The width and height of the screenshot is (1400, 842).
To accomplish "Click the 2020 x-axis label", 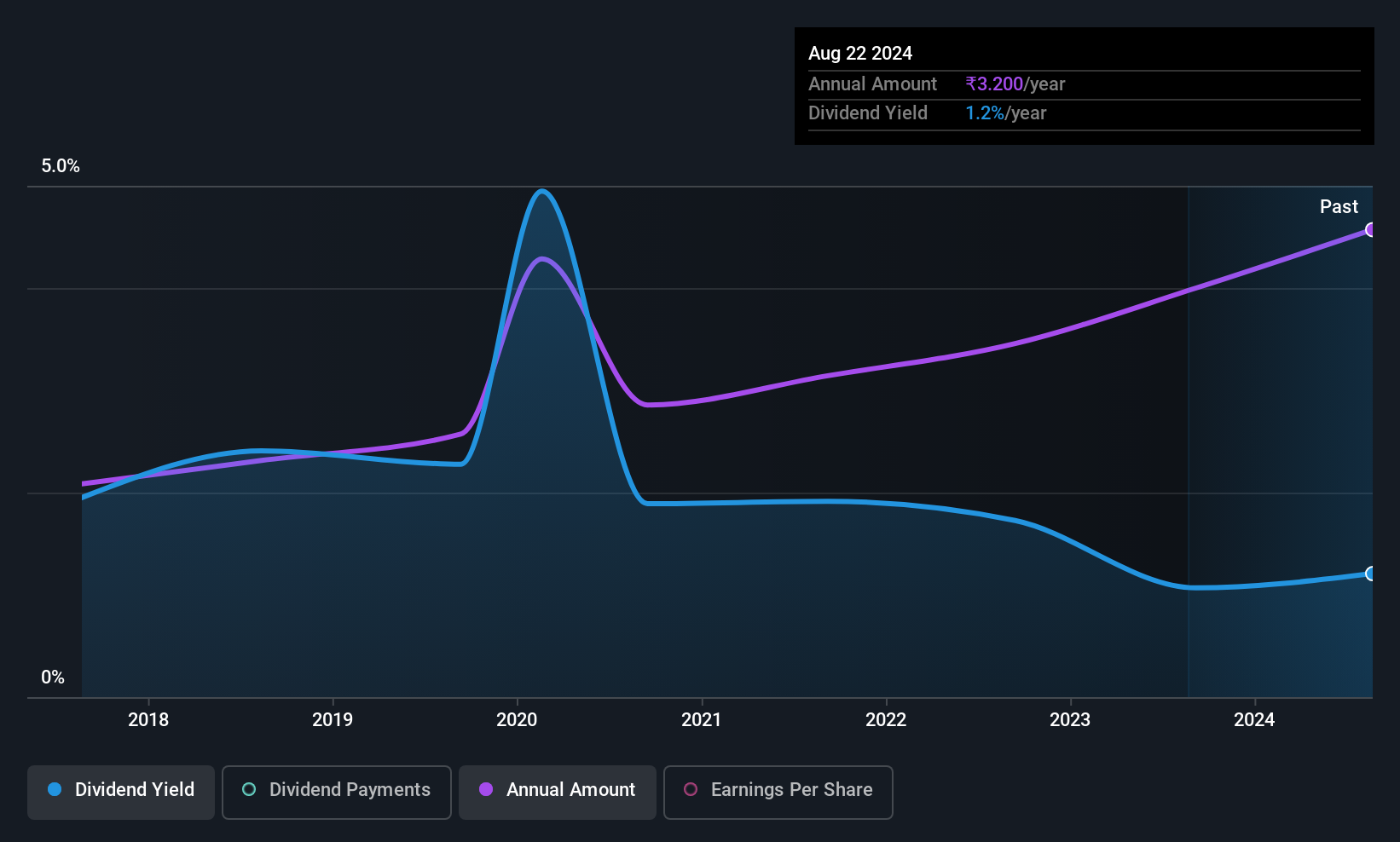I will click(x=517, y=720).
